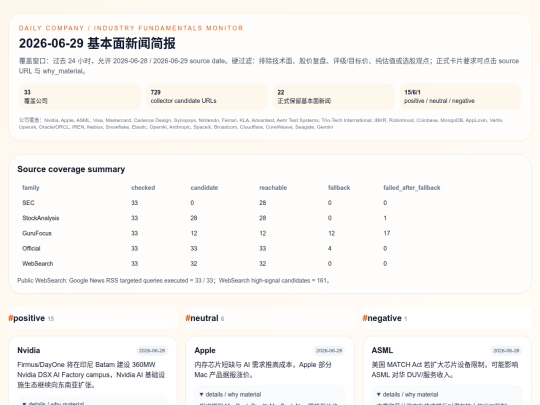Click the 729 collector candidate URLs card

pyautogui.click(x=207, y=96)
